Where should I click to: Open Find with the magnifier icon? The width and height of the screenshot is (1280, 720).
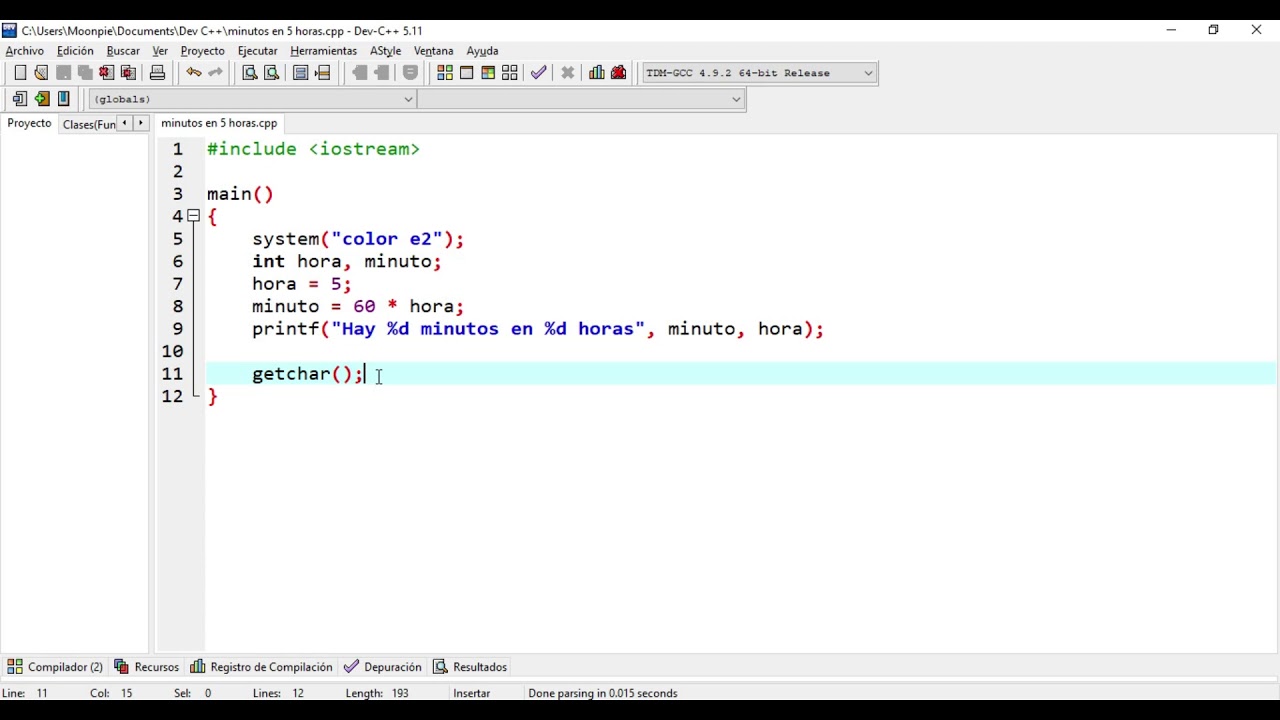[250, 72]
